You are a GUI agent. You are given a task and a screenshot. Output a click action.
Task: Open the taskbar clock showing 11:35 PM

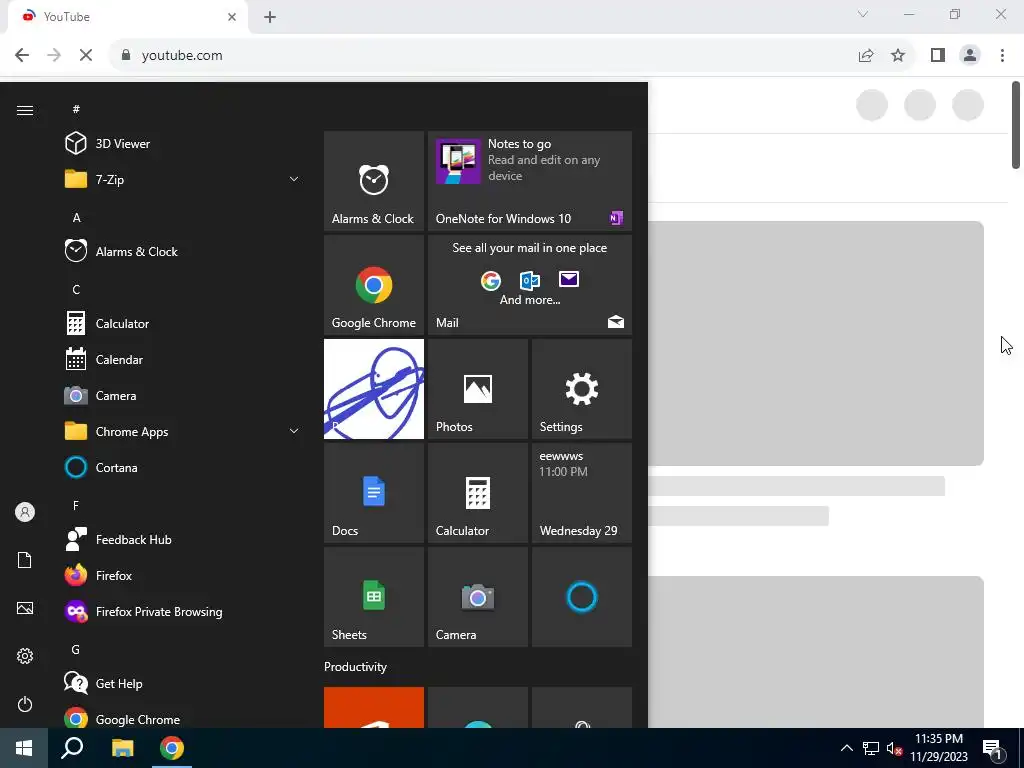pyautogui.click(x=939, y=748)
